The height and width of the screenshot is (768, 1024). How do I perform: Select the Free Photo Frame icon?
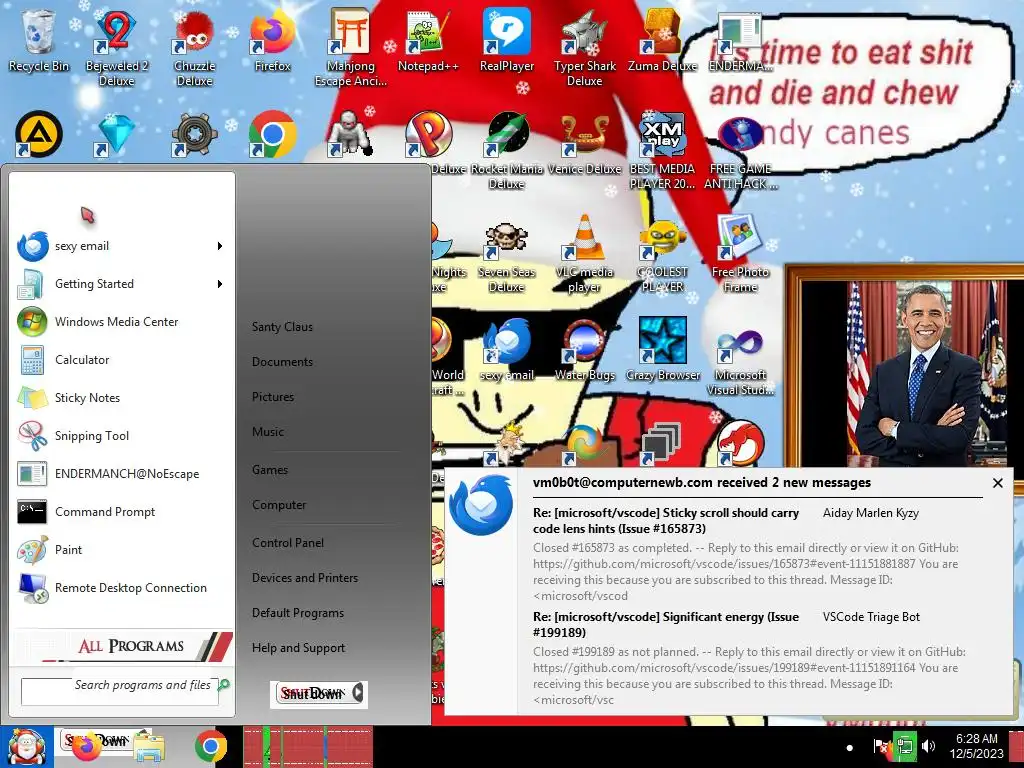coord(740,253)
